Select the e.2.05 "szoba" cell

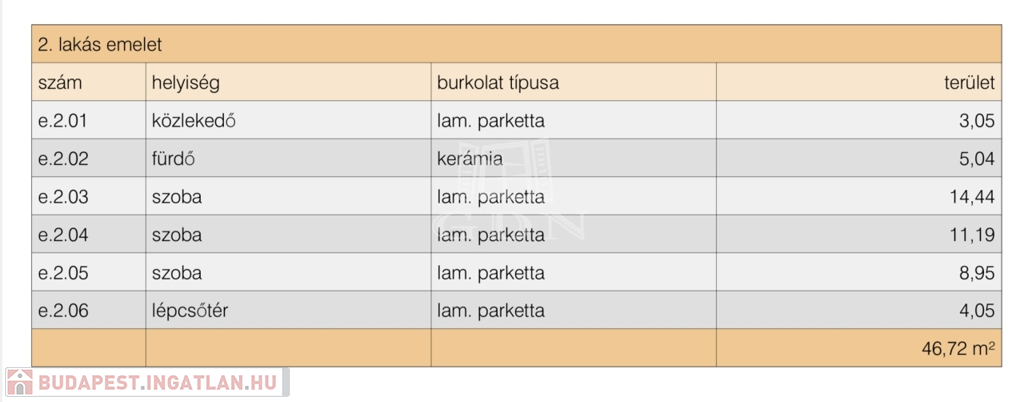click(177, 273)
